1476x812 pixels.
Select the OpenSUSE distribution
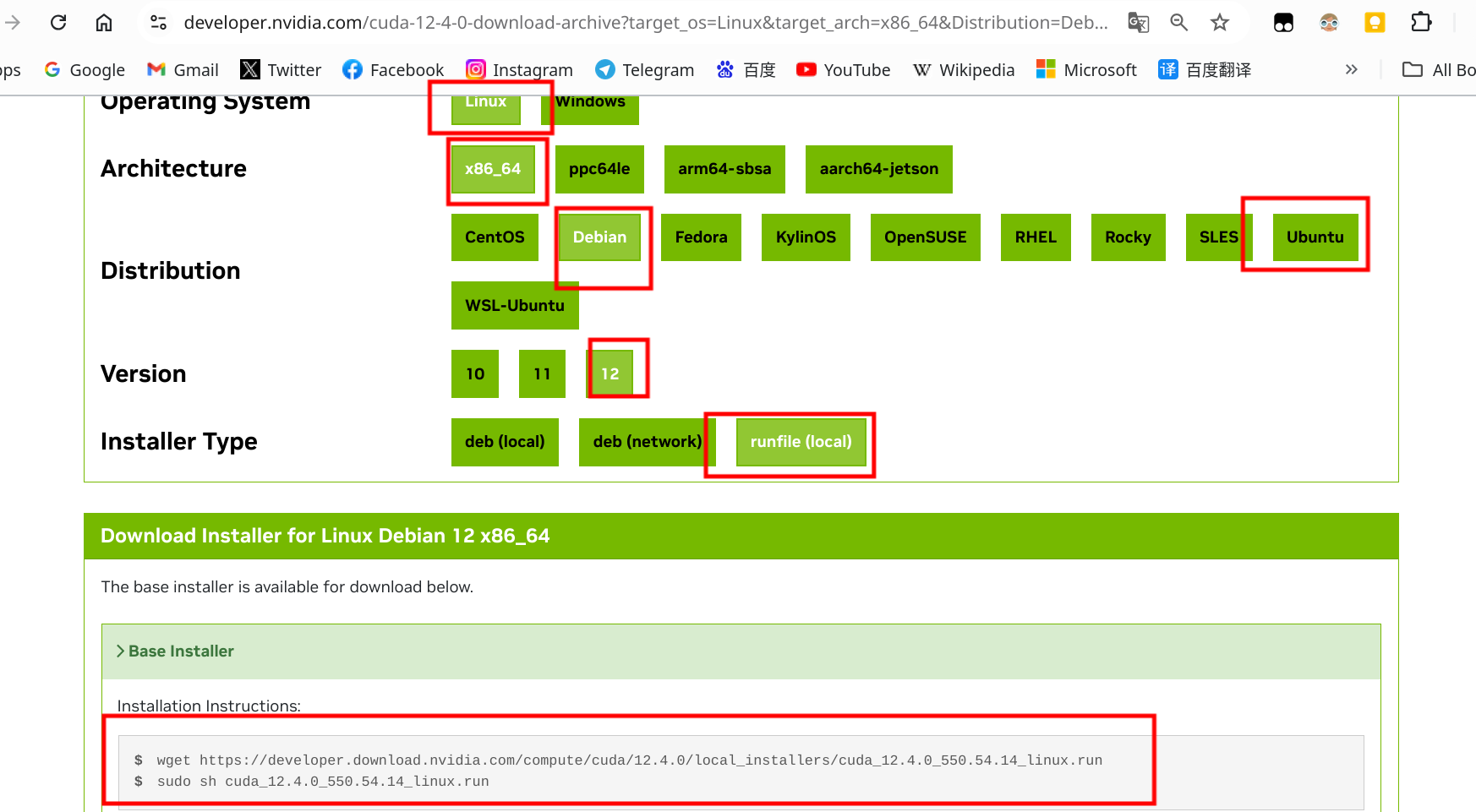pyautogui.click(x=926, y=237)
